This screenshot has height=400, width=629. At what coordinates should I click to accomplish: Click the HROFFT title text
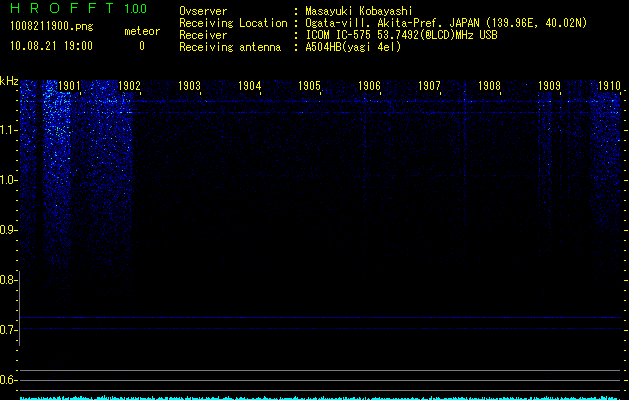coord(62,8)
